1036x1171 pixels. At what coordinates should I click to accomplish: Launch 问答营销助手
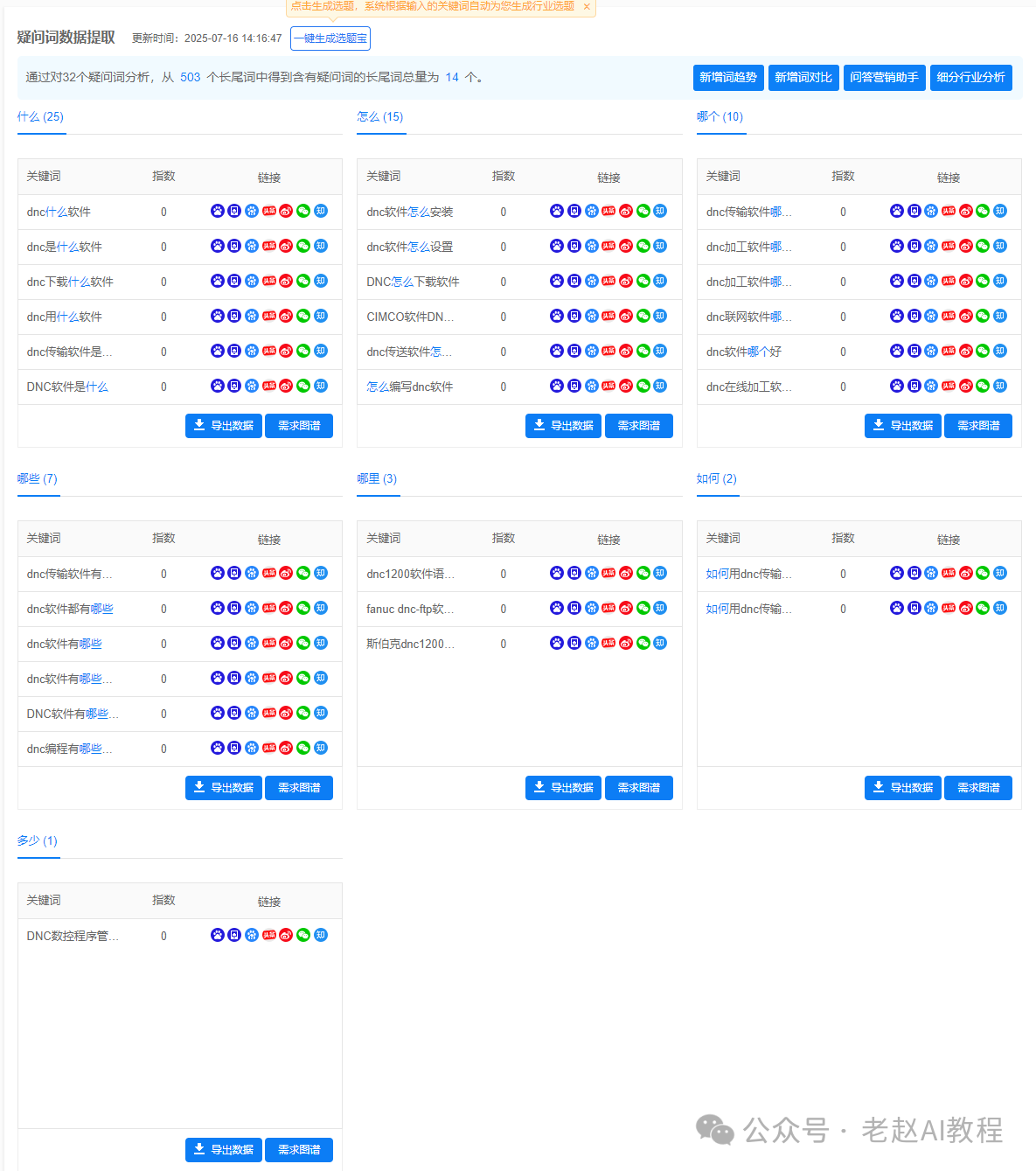884,77
